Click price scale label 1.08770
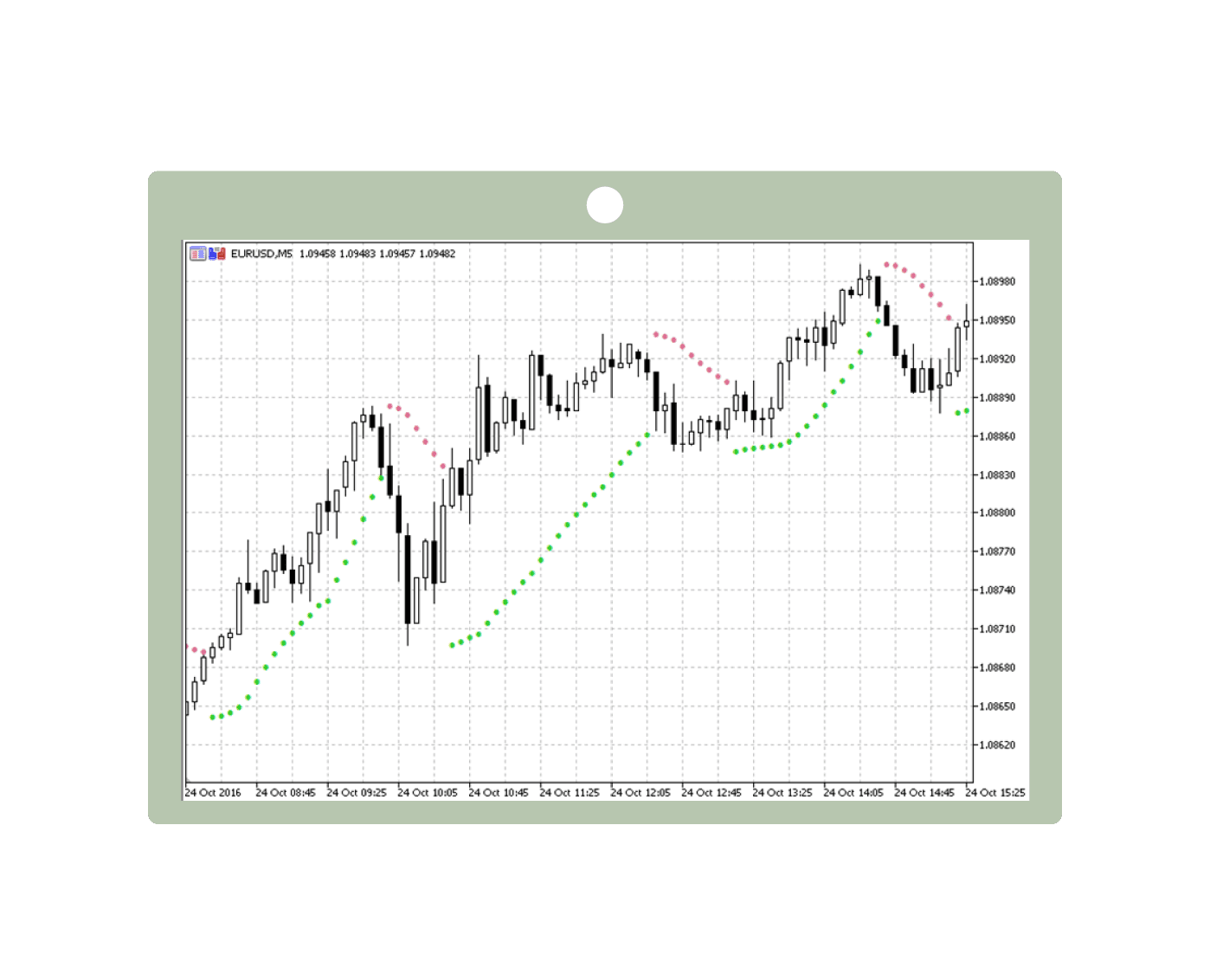1210x980 pixels. (x=997, y=551)
